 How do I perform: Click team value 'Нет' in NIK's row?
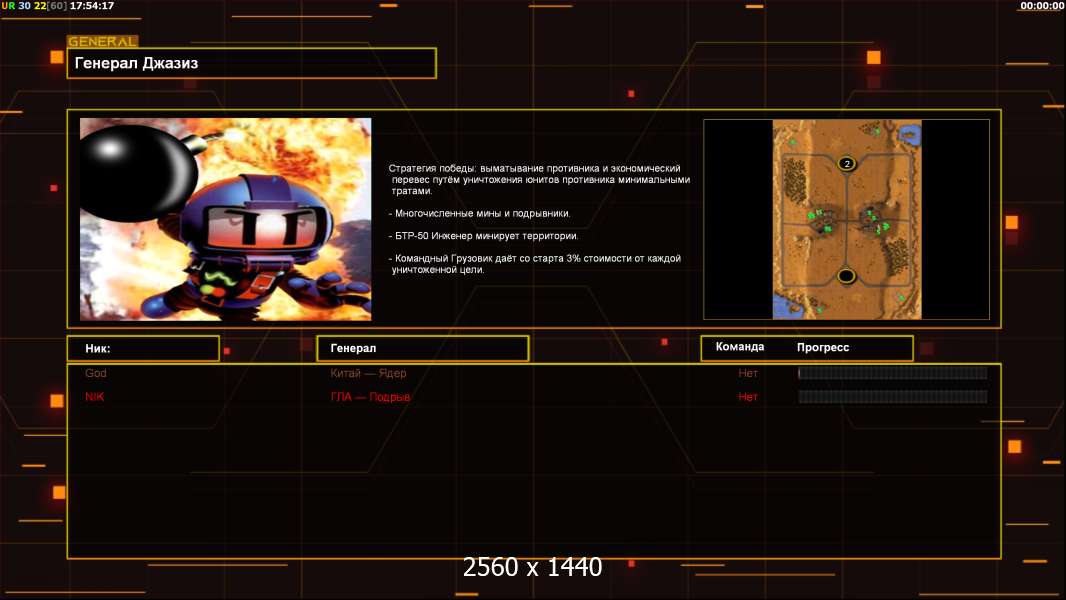[x=748, y=397]
